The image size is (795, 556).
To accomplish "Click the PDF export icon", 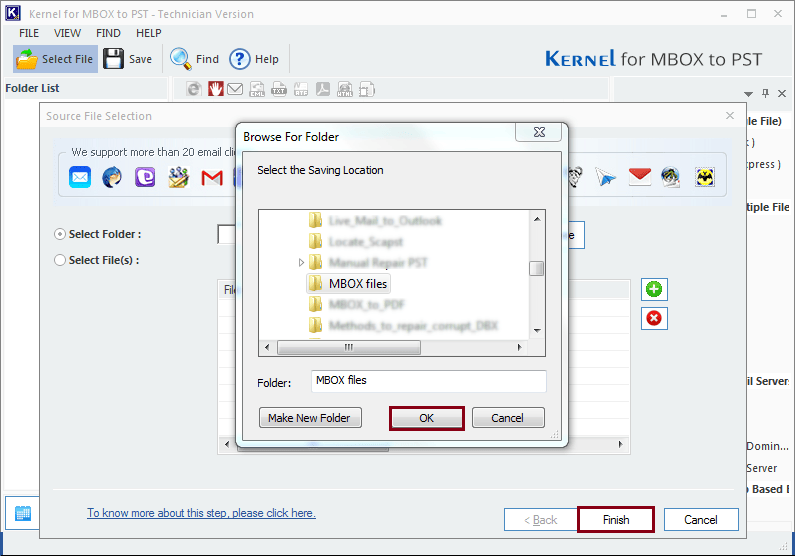I will pyautogui.click(x=323, y=89).
